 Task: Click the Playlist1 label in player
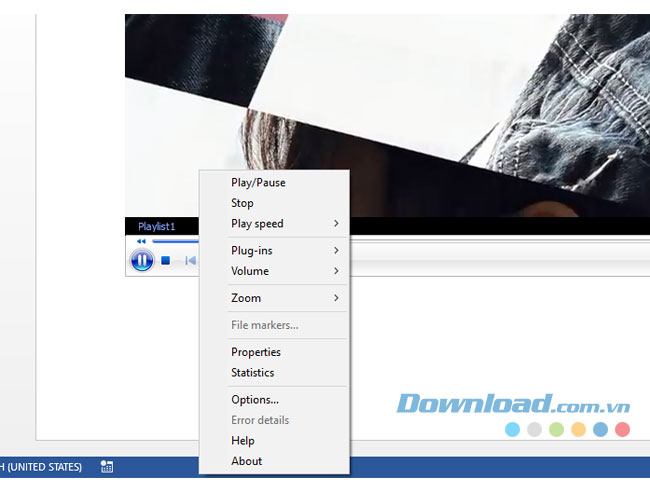click(x=156, y=227)
